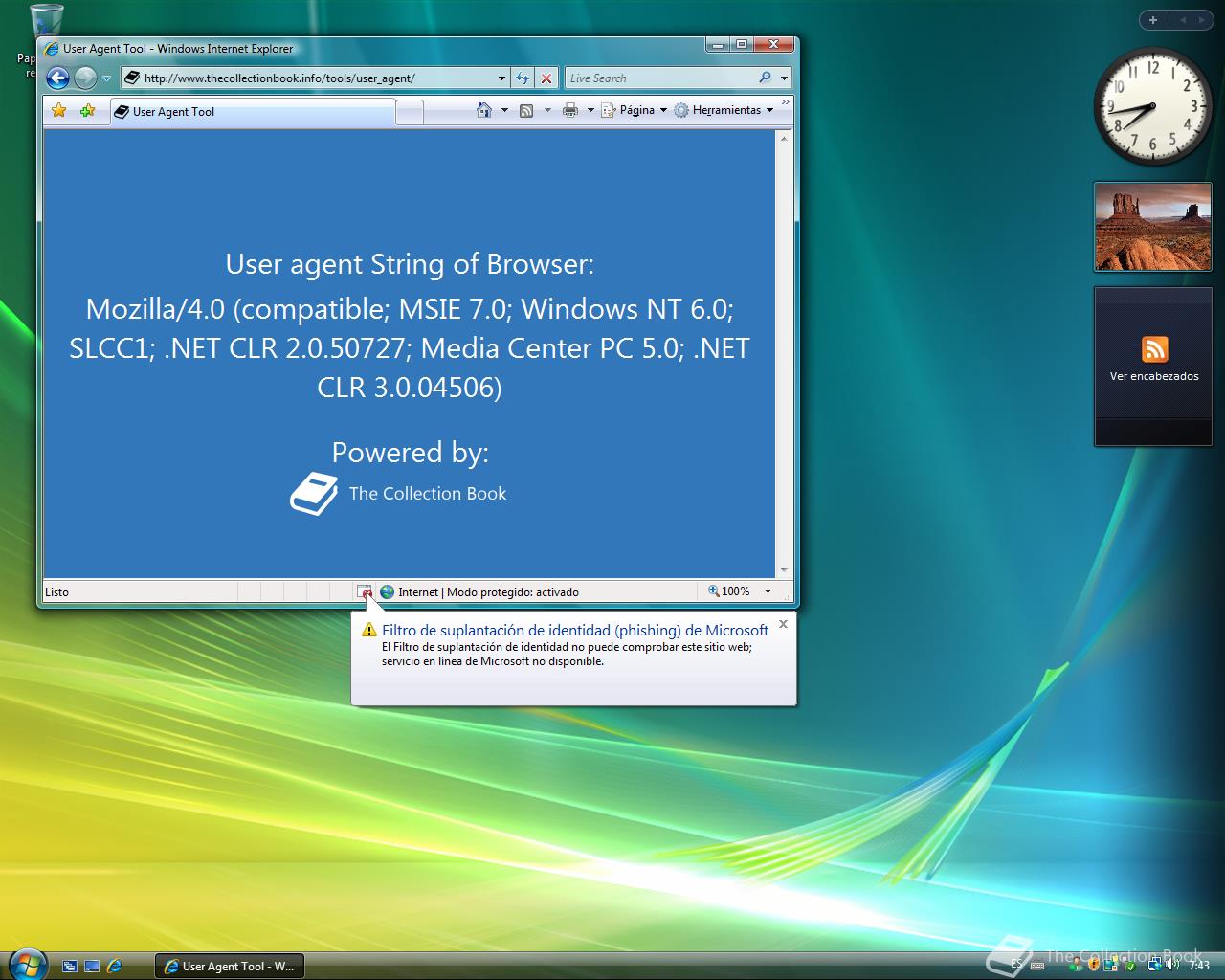This screenshot has height=980, width=1225.
Task: Click the Listo status bar text
Action: coord(57,592)
